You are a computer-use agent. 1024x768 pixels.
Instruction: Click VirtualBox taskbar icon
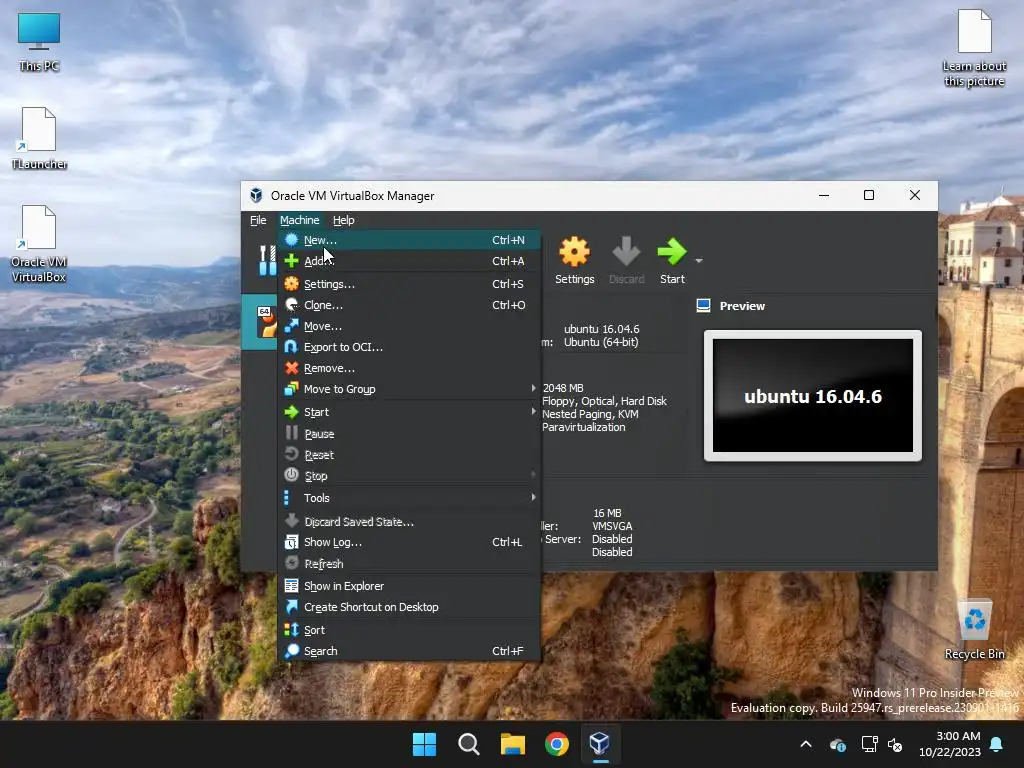[600, 744]
